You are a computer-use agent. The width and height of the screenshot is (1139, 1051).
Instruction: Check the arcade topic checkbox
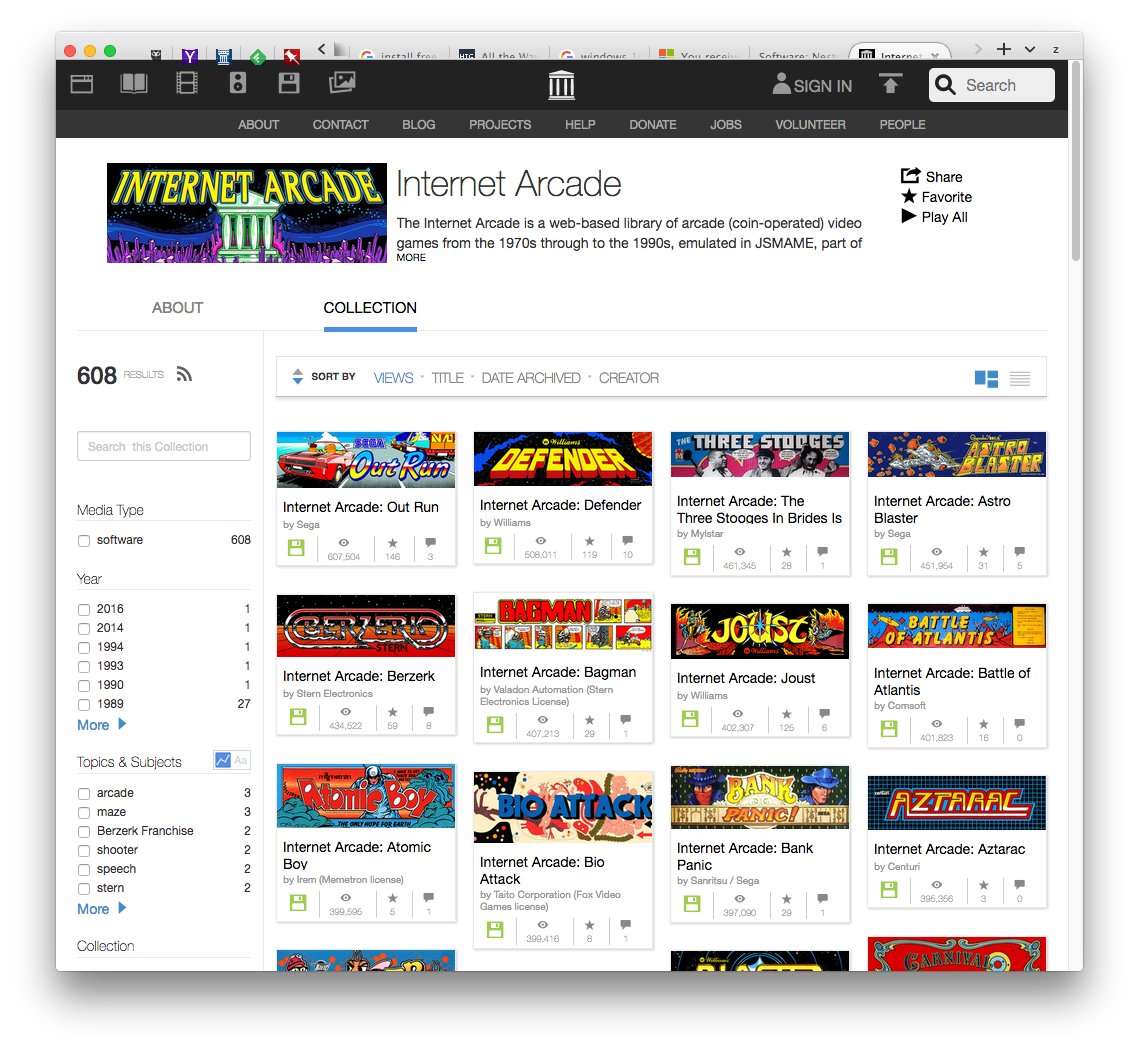coord(84,794)
